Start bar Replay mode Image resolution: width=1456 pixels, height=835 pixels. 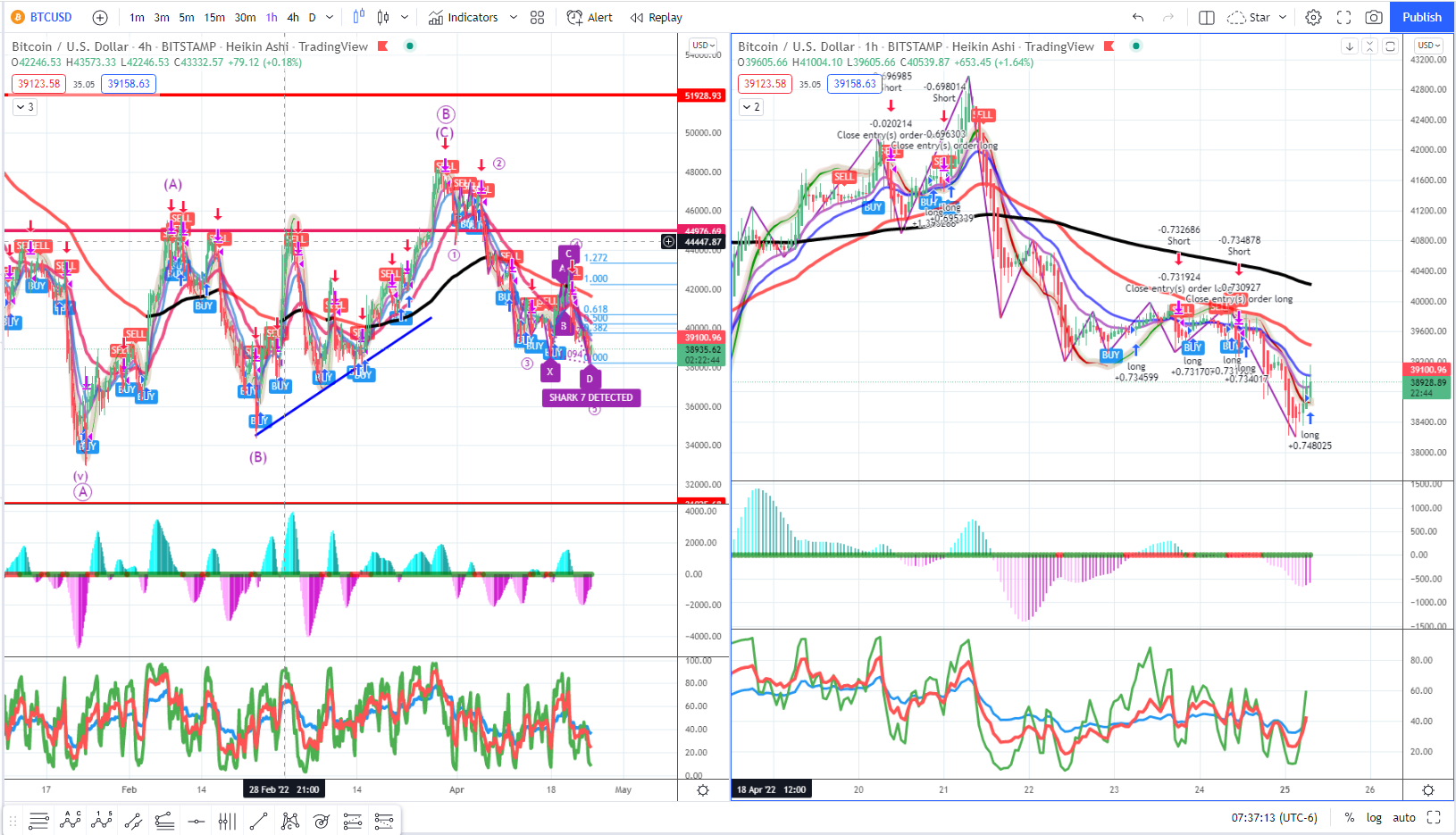[657, 17]
